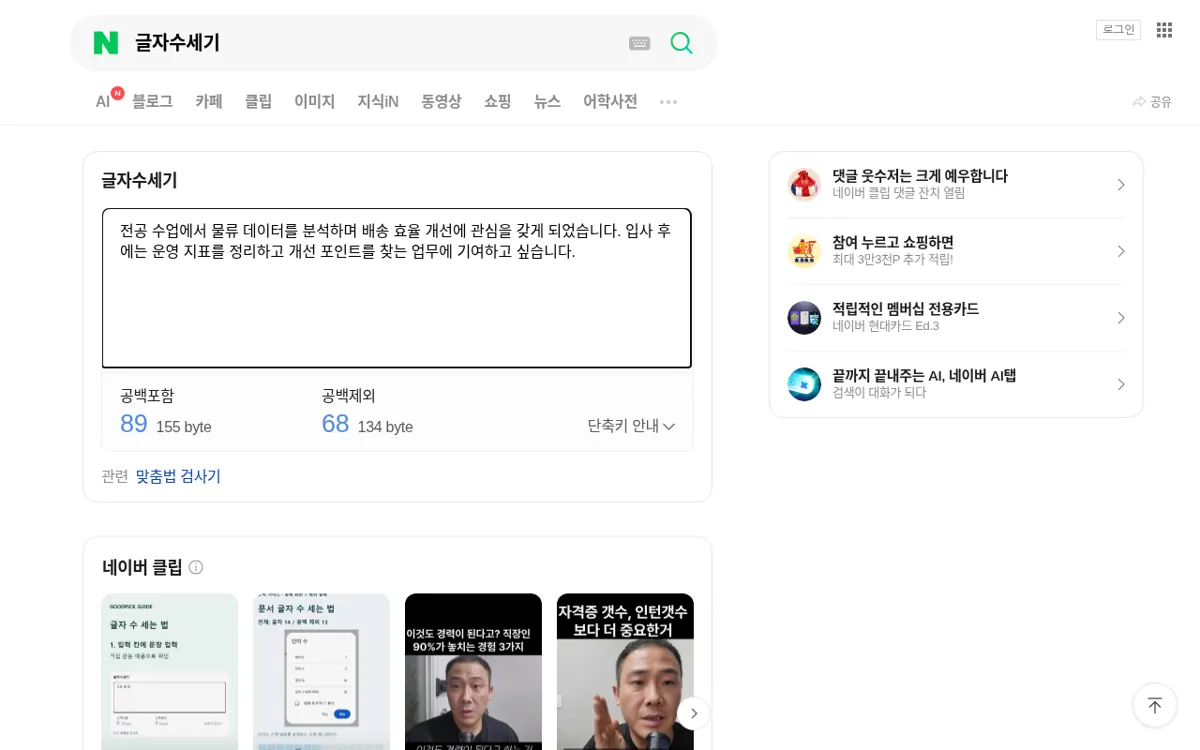Open the 맞춤법 검사기 link

(178, 476)
